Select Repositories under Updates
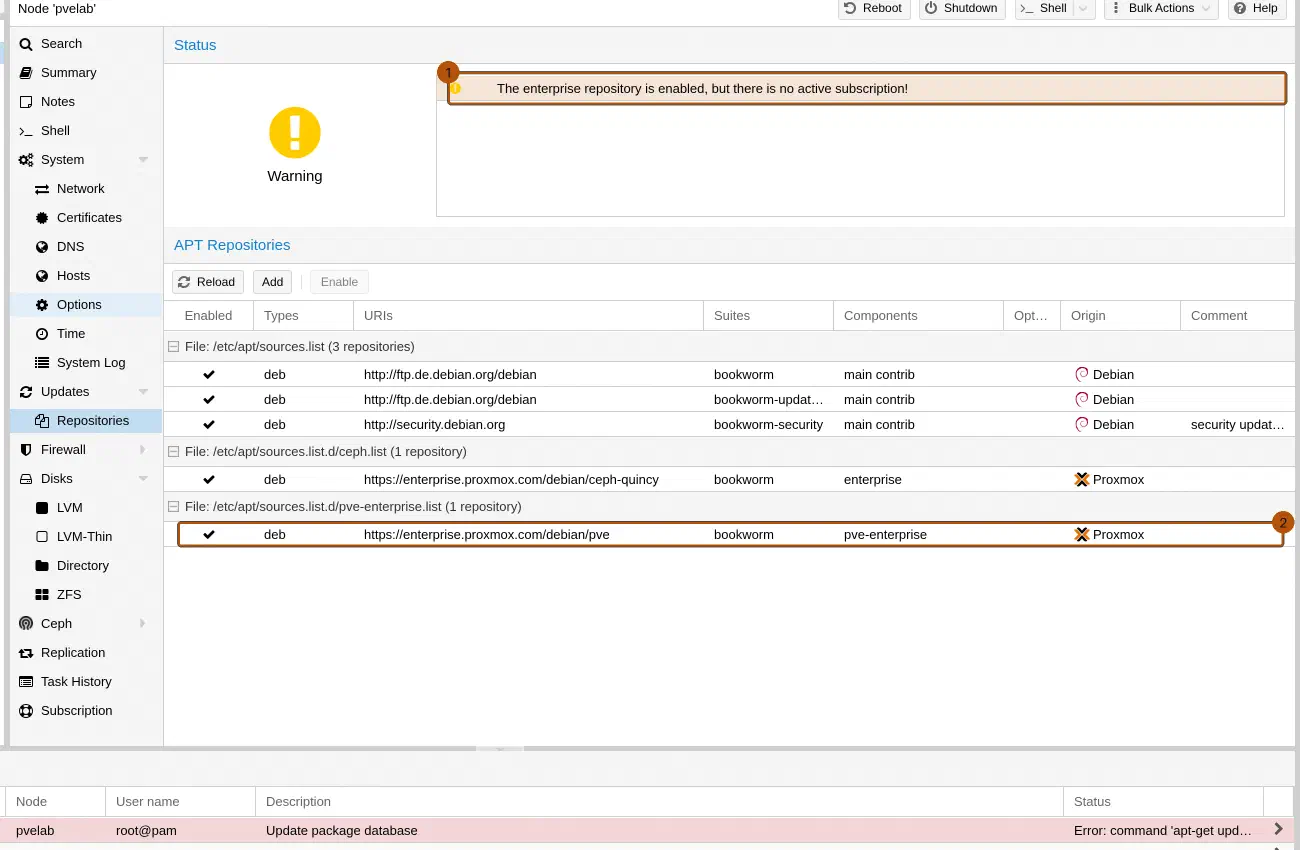Screen dimensions: 1300x850 [x=86, y=421]
